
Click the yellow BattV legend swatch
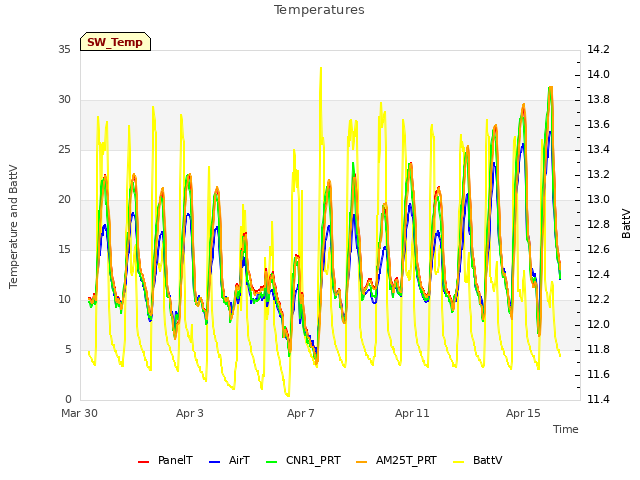[459, 462]
